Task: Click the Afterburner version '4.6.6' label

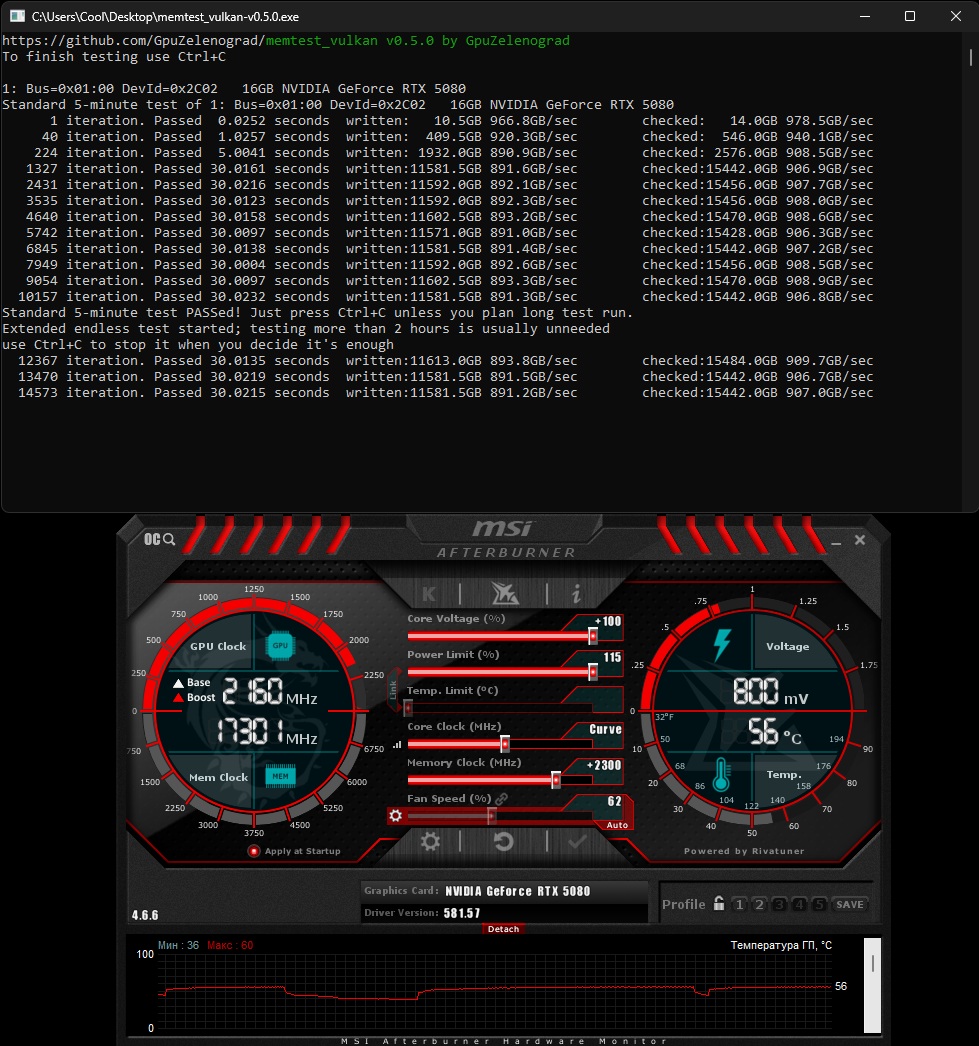Action: point(145,915)
